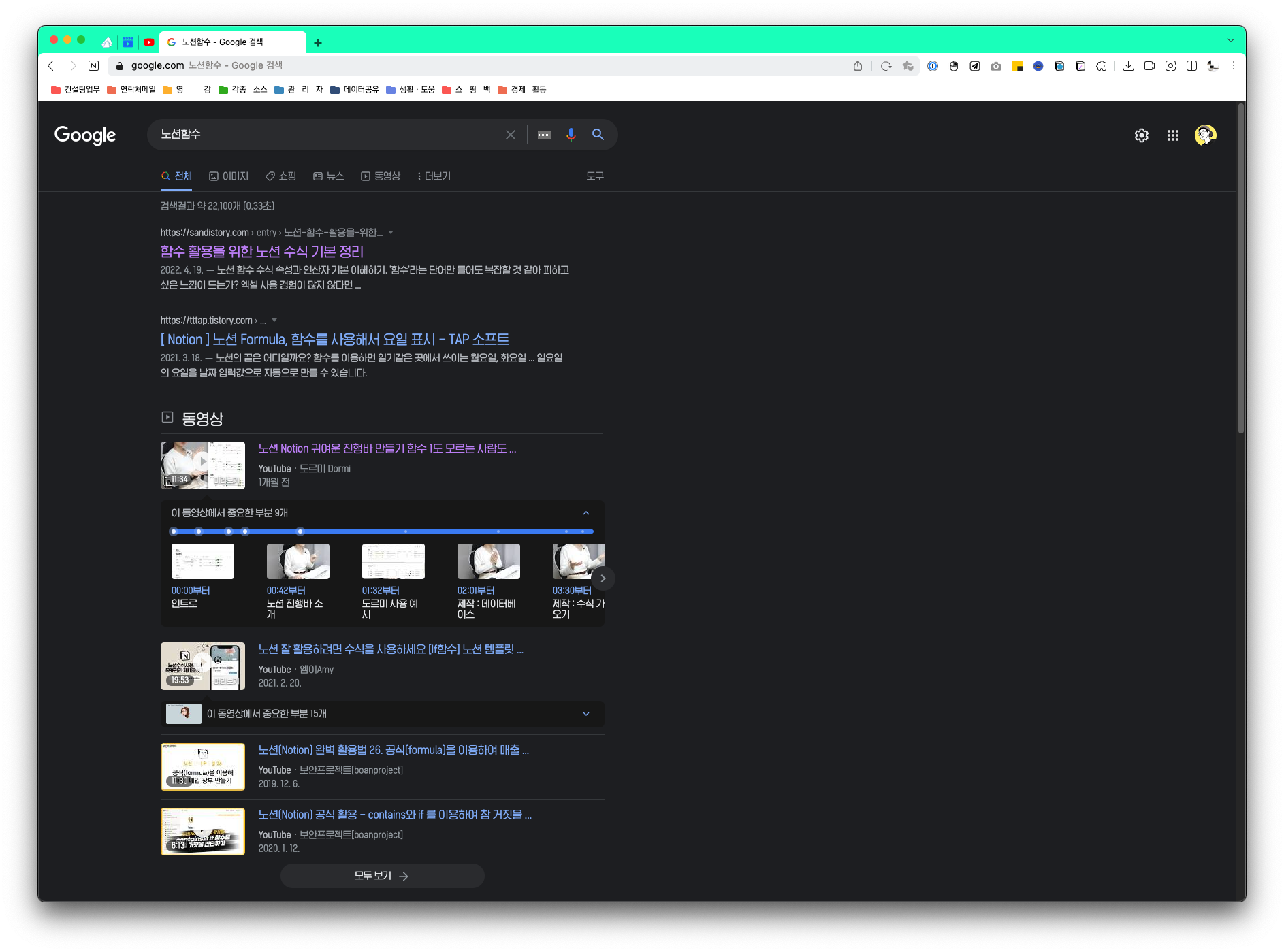
Task: Click the Google account avatar
Action: click(1205, 135)
